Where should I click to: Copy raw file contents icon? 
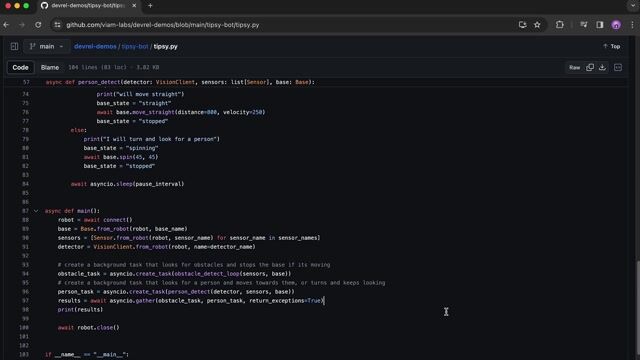point(590,67)
